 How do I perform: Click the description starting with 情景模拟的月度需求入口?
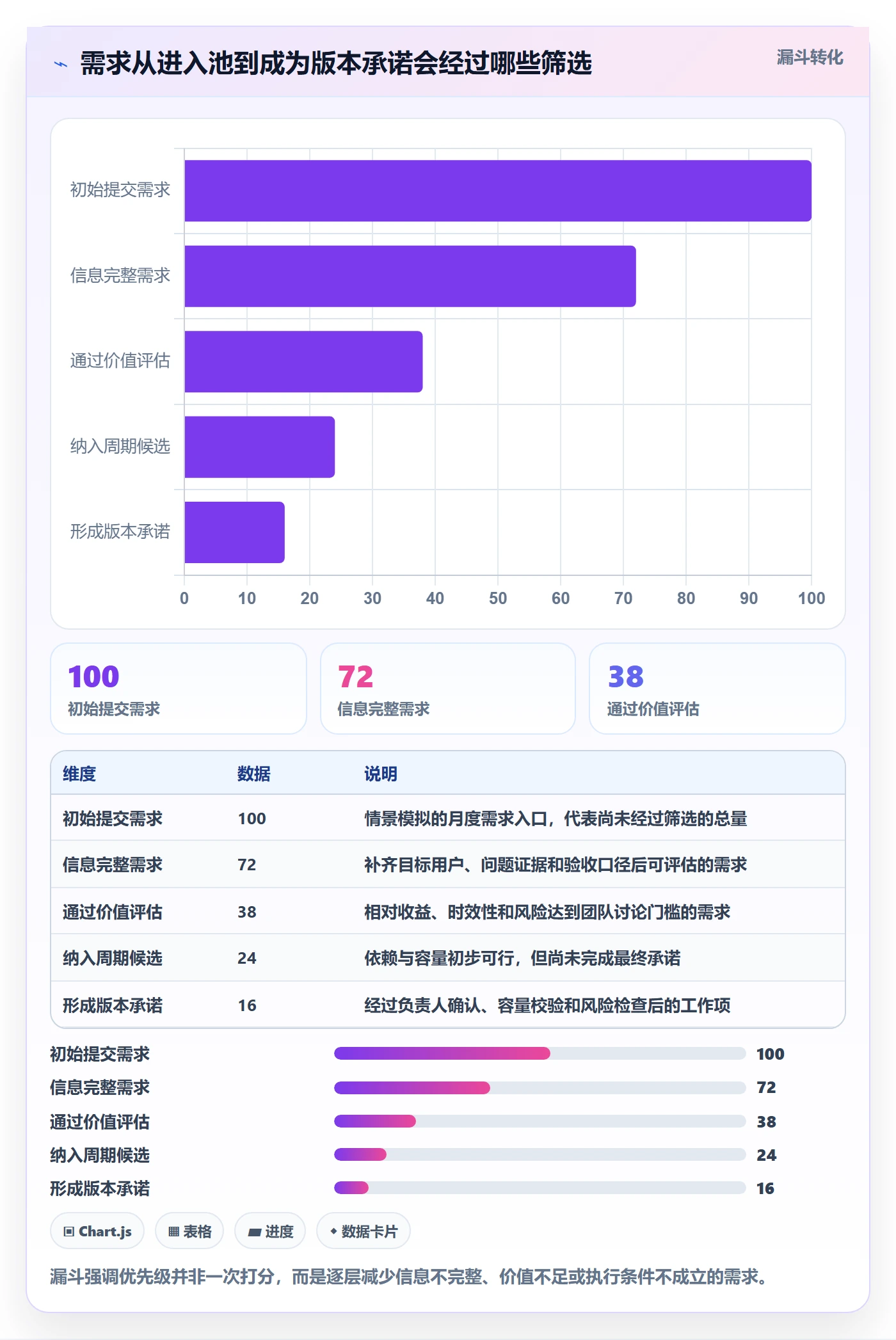click(x=556, y=818)
